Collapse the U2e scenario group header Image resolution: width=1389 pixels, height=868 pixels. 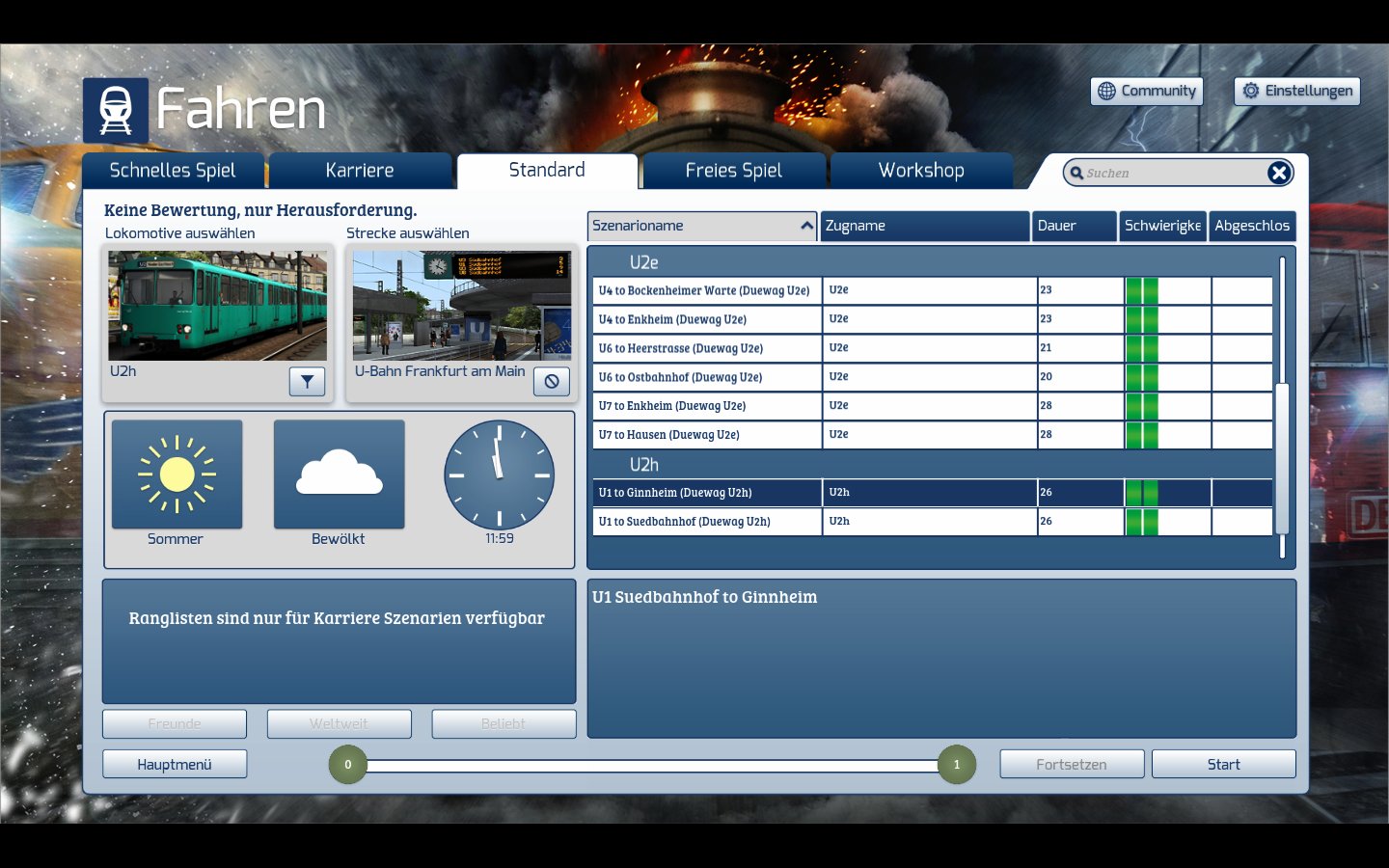tap(643, 262)
